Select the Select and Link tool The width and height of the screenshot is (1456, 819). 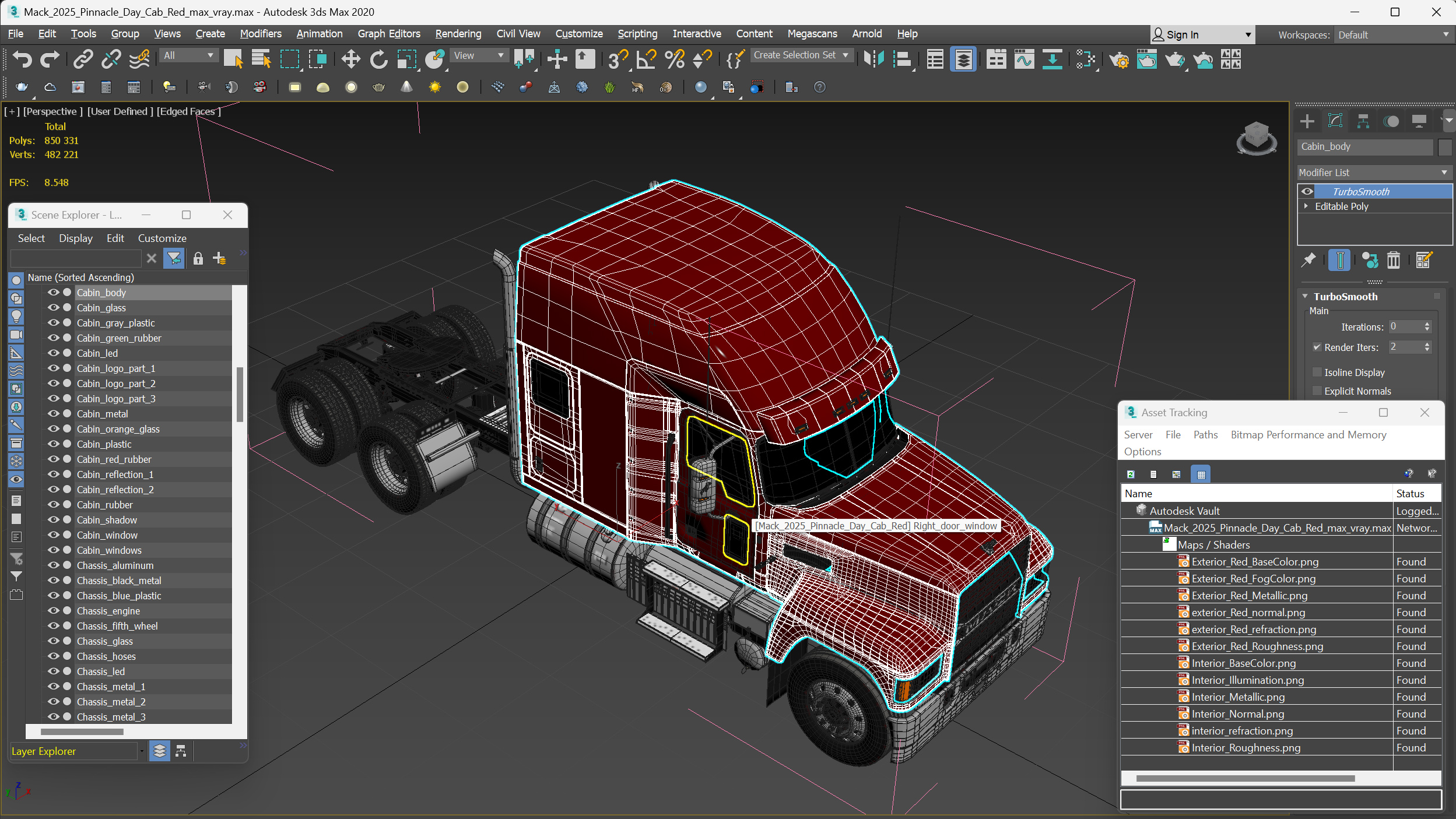click(x=83, y=59)
